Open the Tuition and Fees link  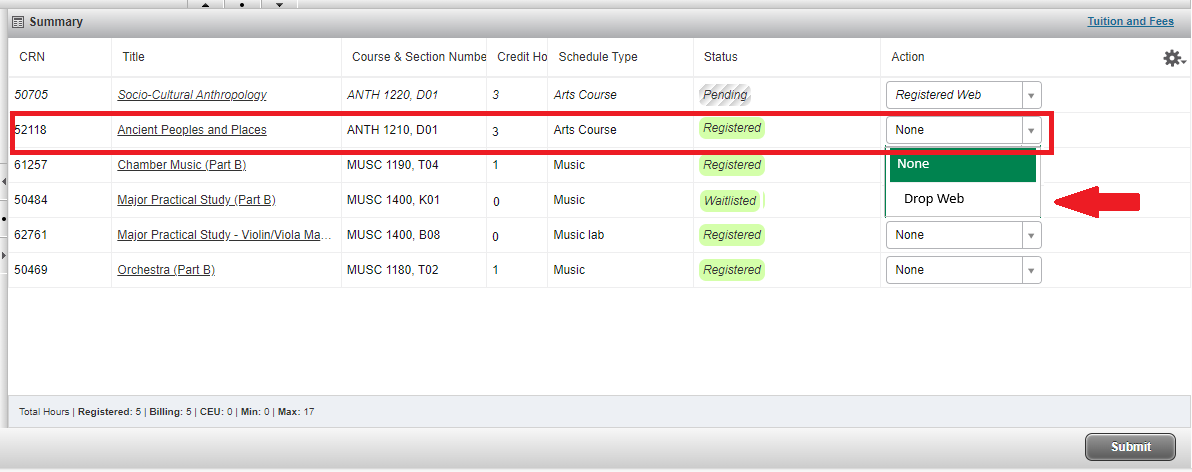tap(1130, 21)
